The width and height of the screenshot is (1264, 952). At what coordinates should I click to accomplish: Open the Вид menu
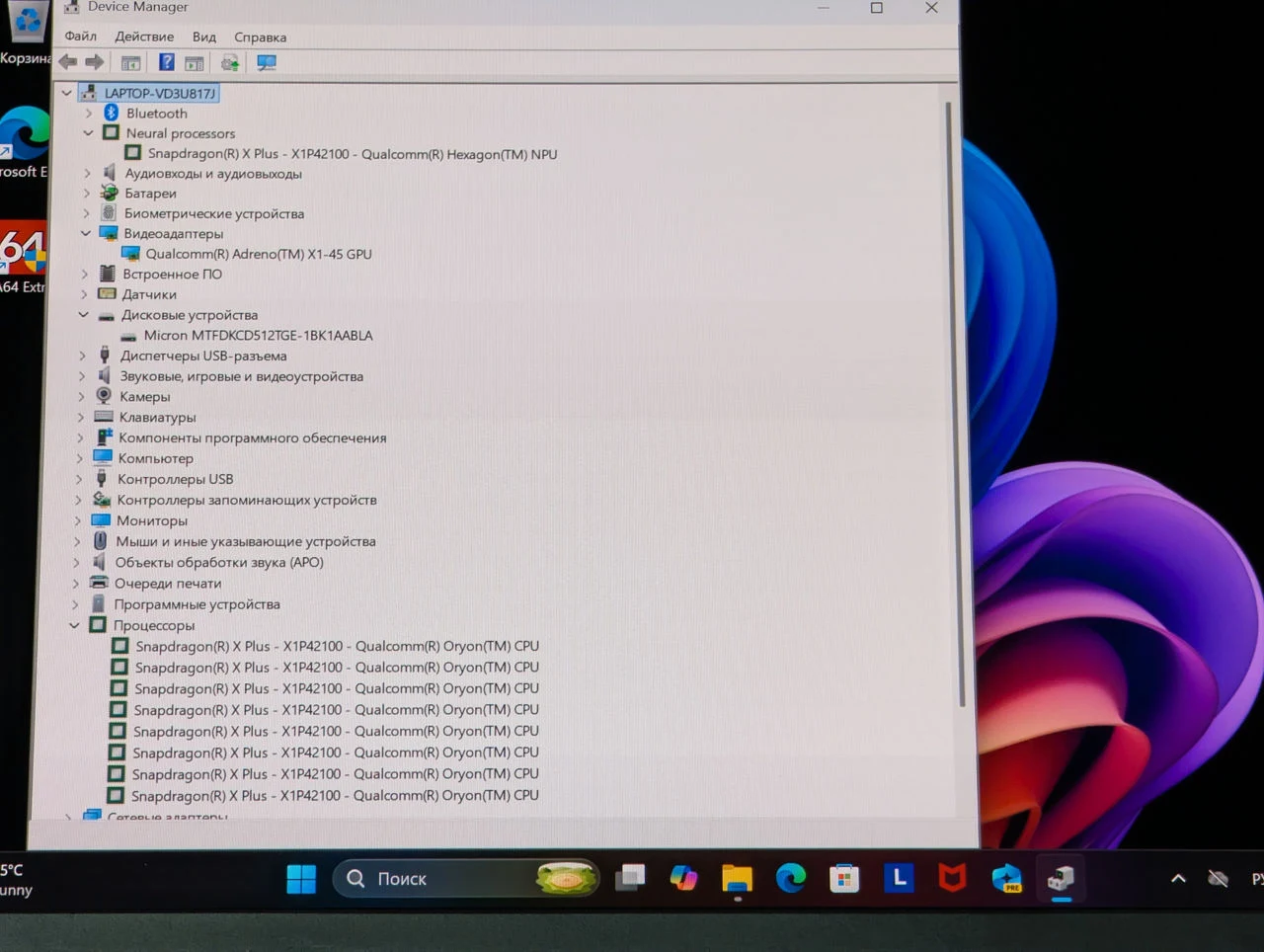coord(204,37)
